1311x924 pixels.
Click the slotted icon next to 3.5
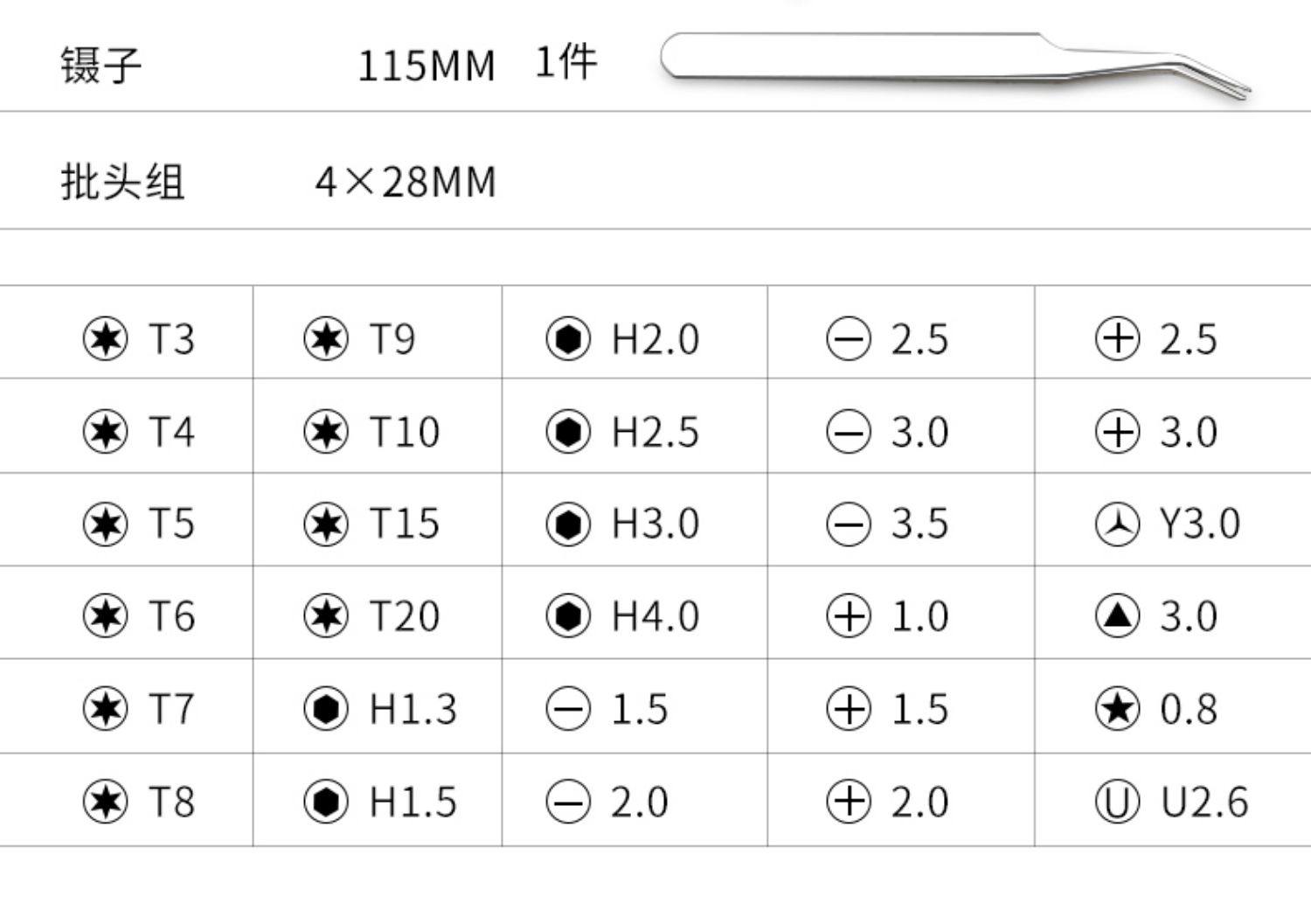pyautogui.click(x=849, y=525)
